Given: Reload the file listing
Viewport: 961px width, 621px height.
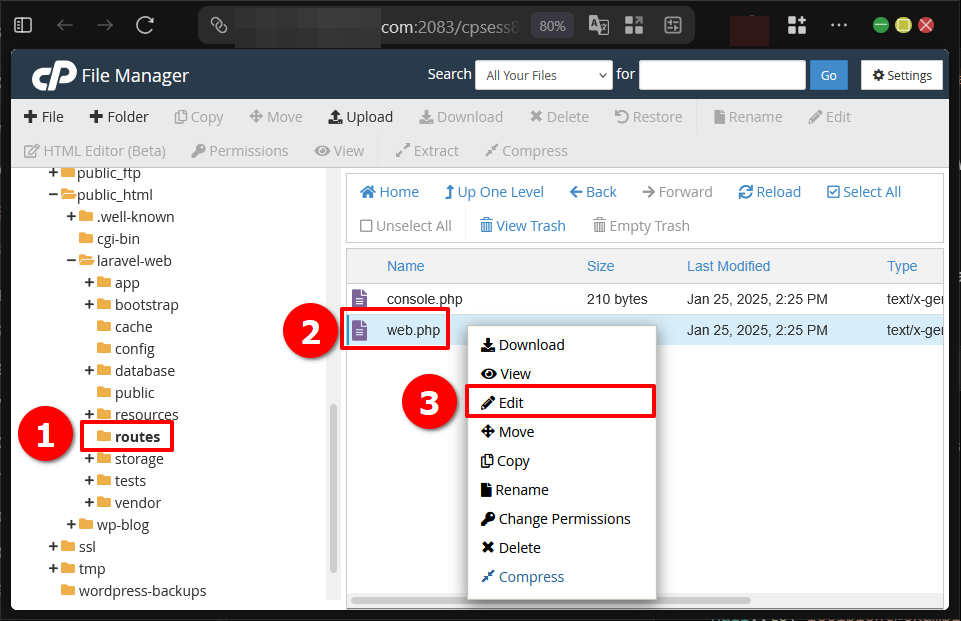Looking at the screenshot, I should click(x=769, y=191).
